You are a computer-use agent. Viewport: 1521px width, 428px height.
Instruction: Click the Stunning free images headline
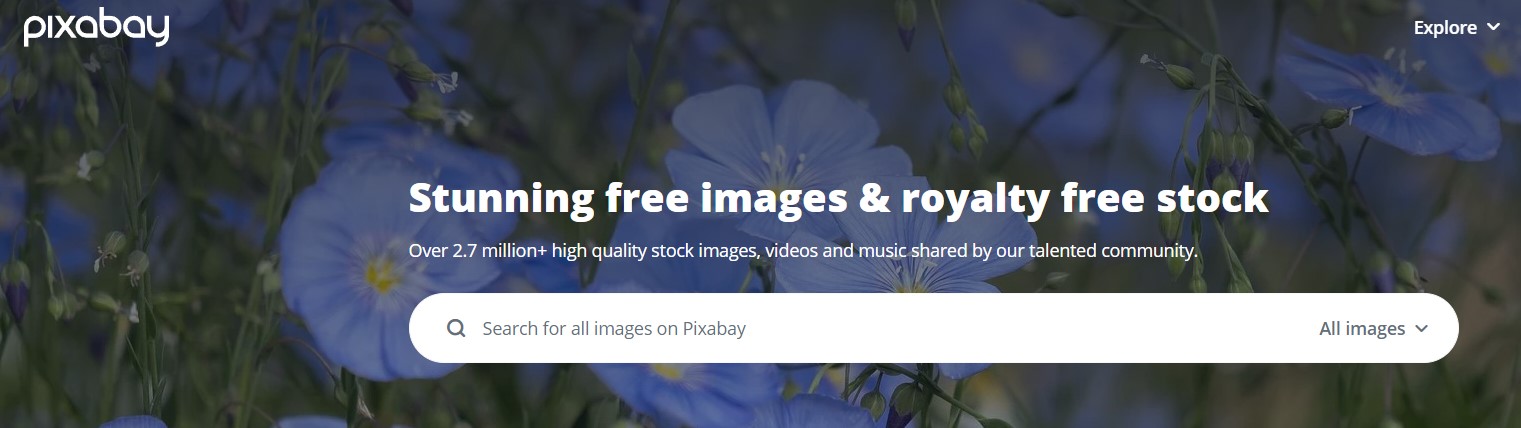click(x=838, y=198)
